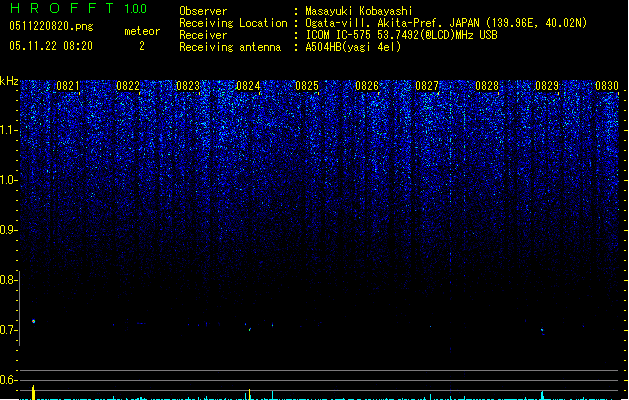Click the kHz axis unit label
This screenshot has height=400, width=629.
pos(9,81)
